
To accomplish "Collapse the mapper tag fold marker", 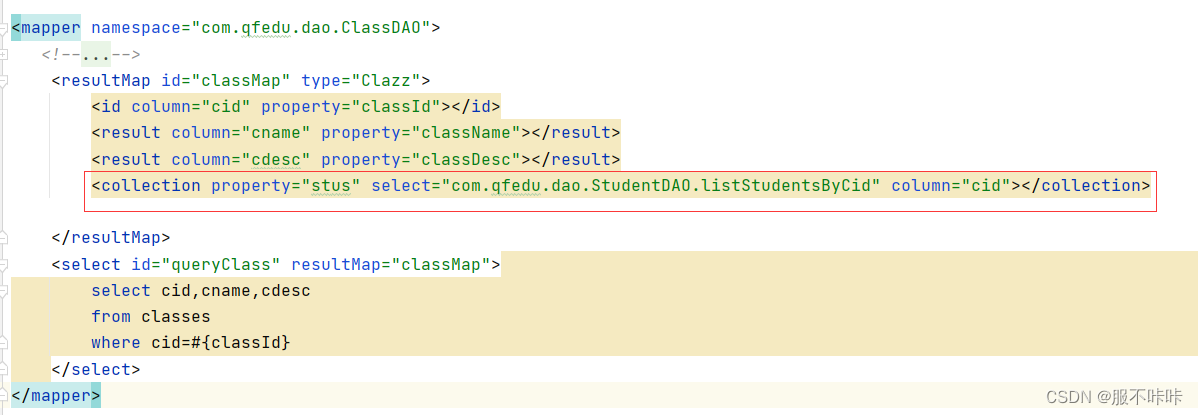I will (4, 28).
